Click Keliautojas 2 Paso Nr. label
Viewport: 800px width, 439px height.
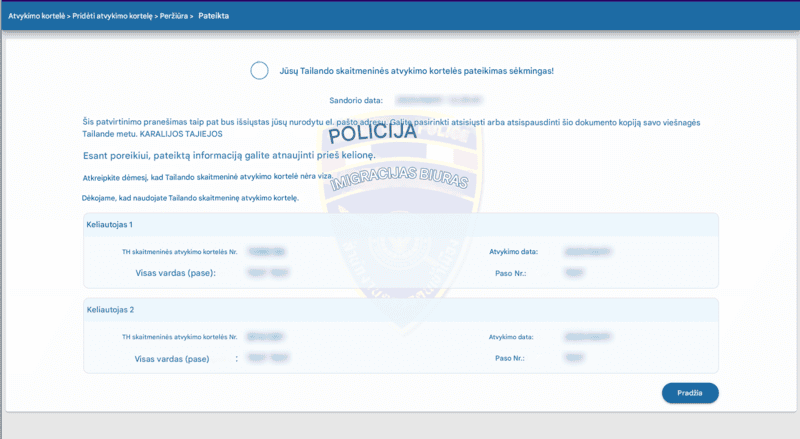pos(510,358)
